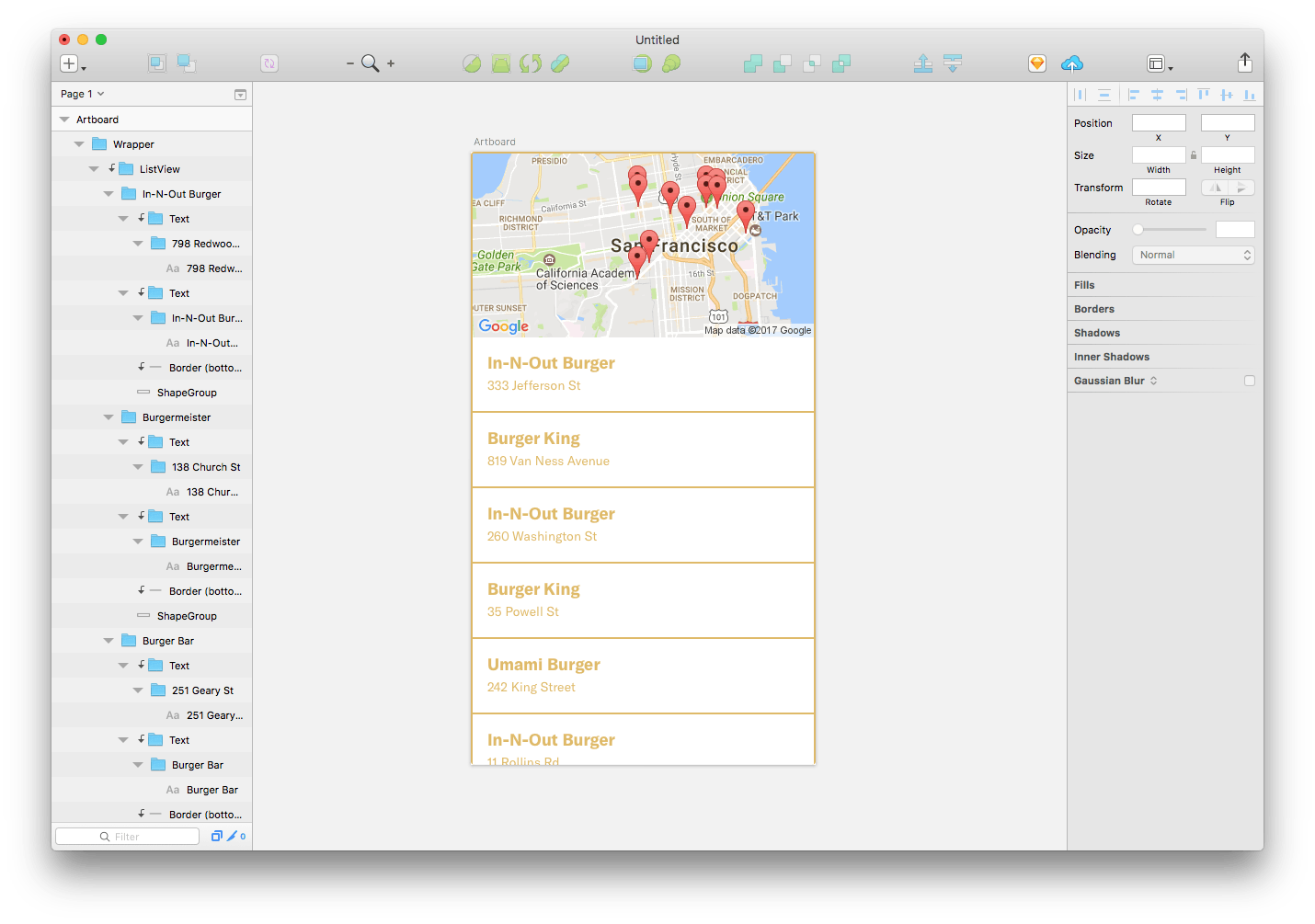Click the align left edges icon
This screenshot has width=1315, height=924.
[x=1134, y=95]
